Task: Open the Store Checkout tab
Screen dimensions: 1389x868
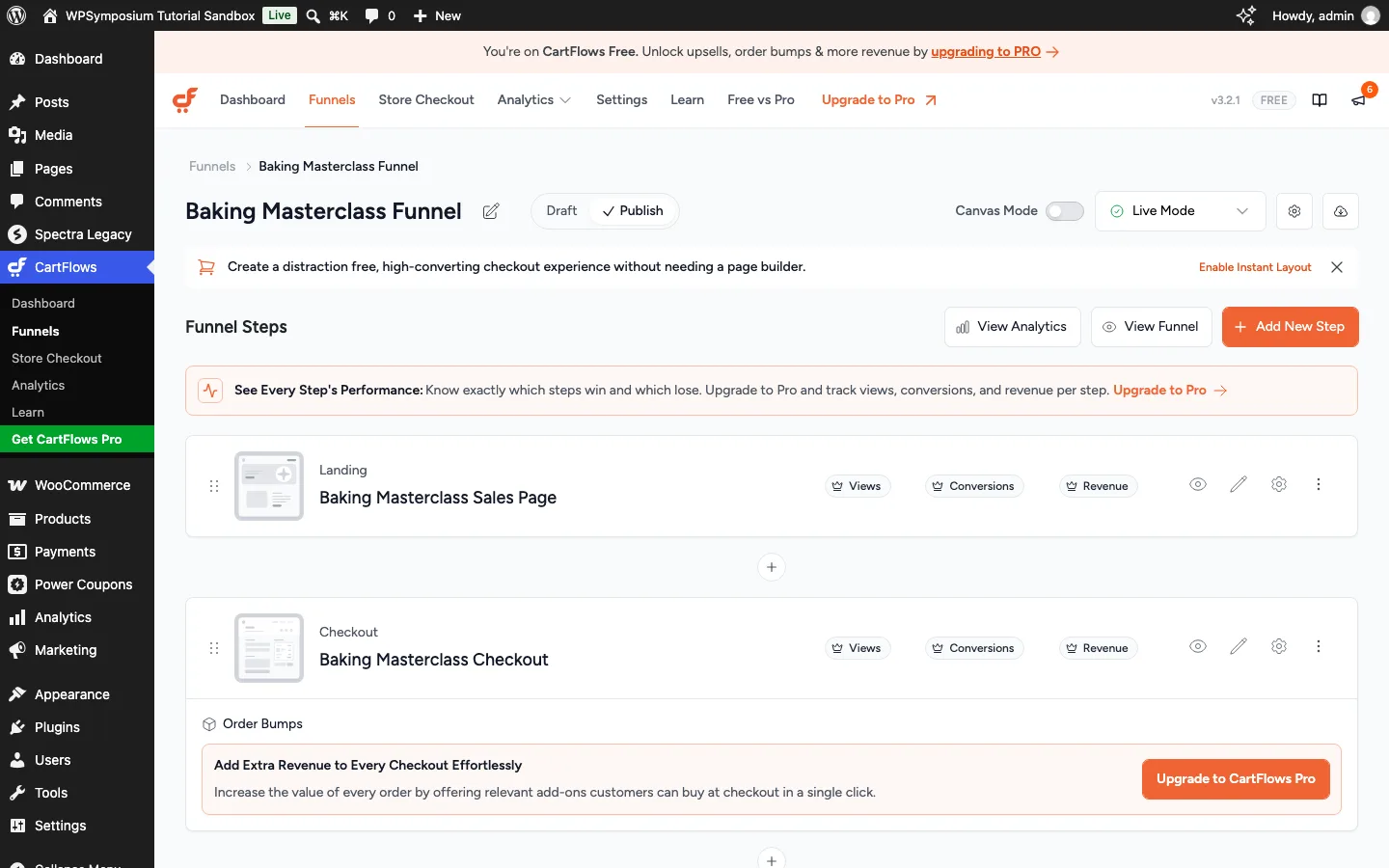Action: [x=426, y=100]
